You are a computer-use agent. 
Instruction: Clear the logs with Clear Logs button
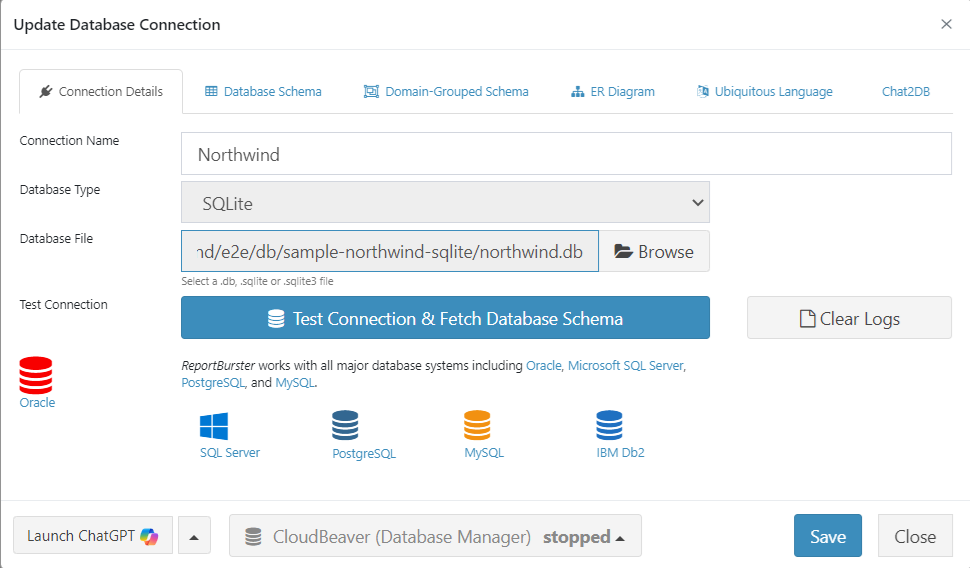coord(849,319)
